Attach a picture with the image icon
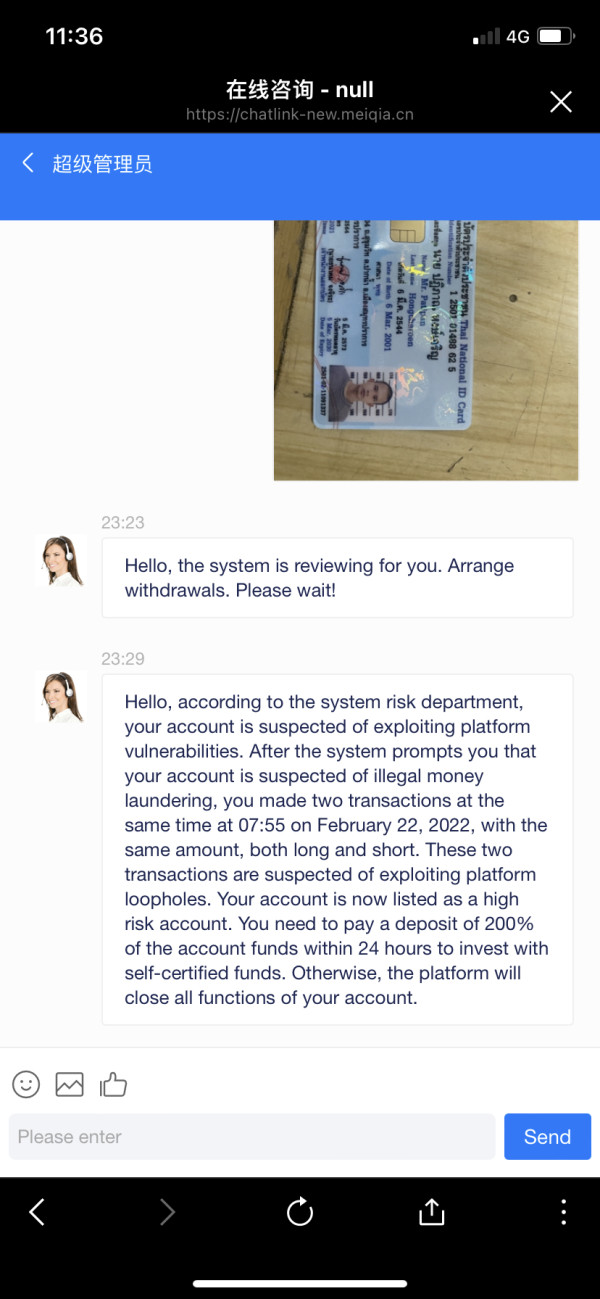 pos(69,1084)
